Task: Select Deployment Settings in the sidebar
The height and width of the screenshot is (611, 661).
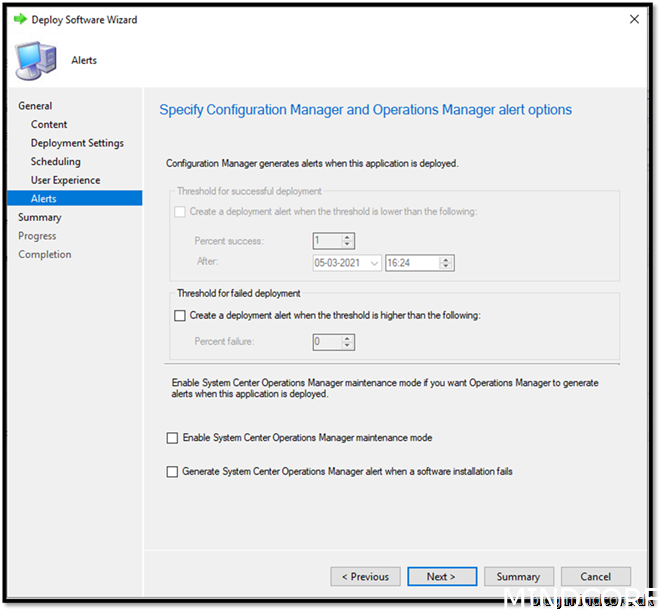Action: tap(77, 143)
